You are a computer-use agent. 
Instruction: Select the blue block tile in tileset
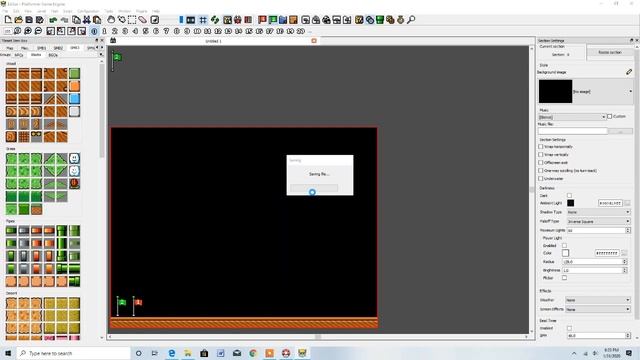click(74, 98)
